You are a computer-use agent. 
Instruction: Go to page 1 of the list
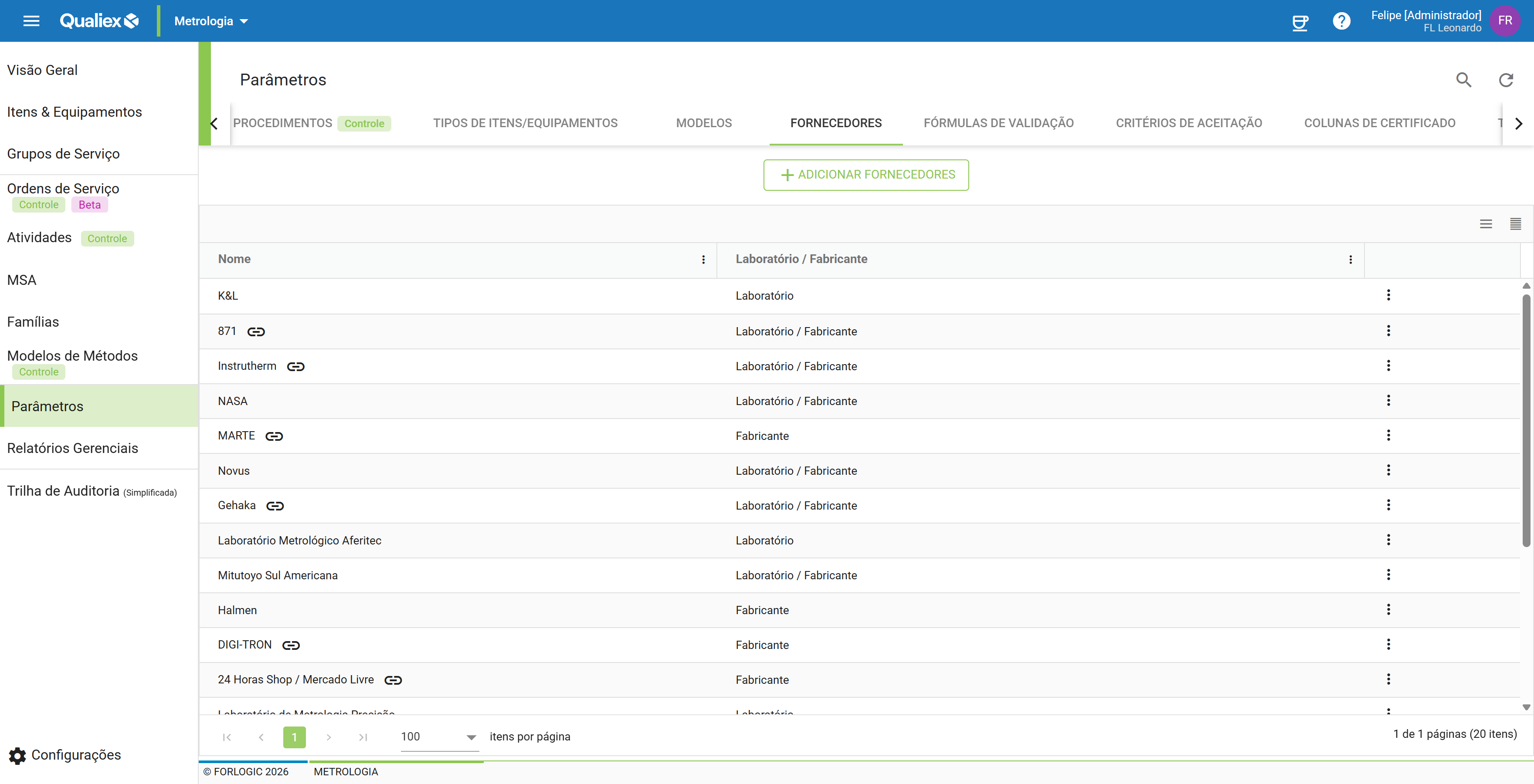(294, 737)
